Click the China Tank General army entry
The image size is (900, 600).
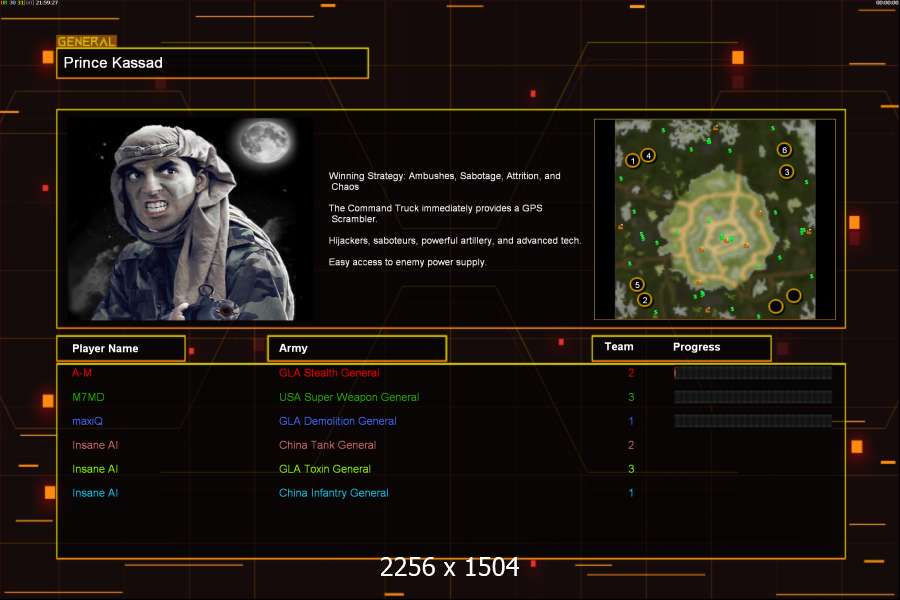click(327, 445)
